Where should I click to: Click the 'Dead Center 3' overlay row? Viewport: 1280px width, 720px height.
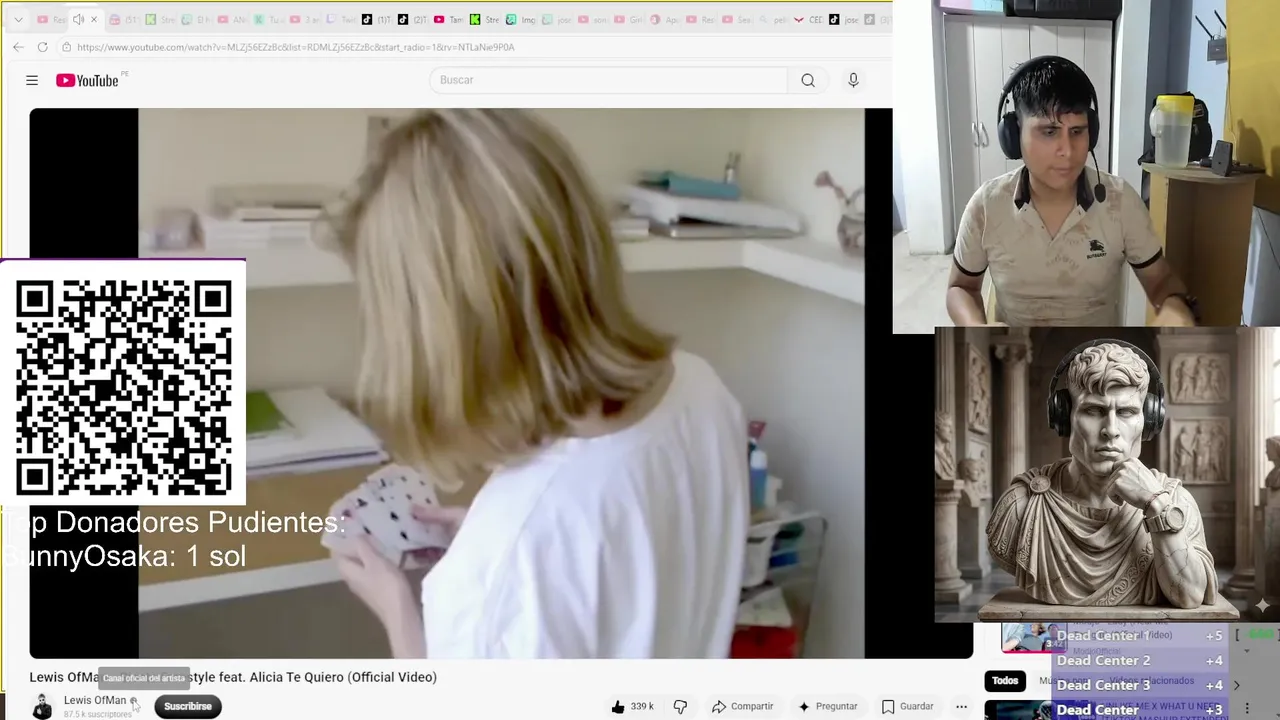click(1139, 685)
